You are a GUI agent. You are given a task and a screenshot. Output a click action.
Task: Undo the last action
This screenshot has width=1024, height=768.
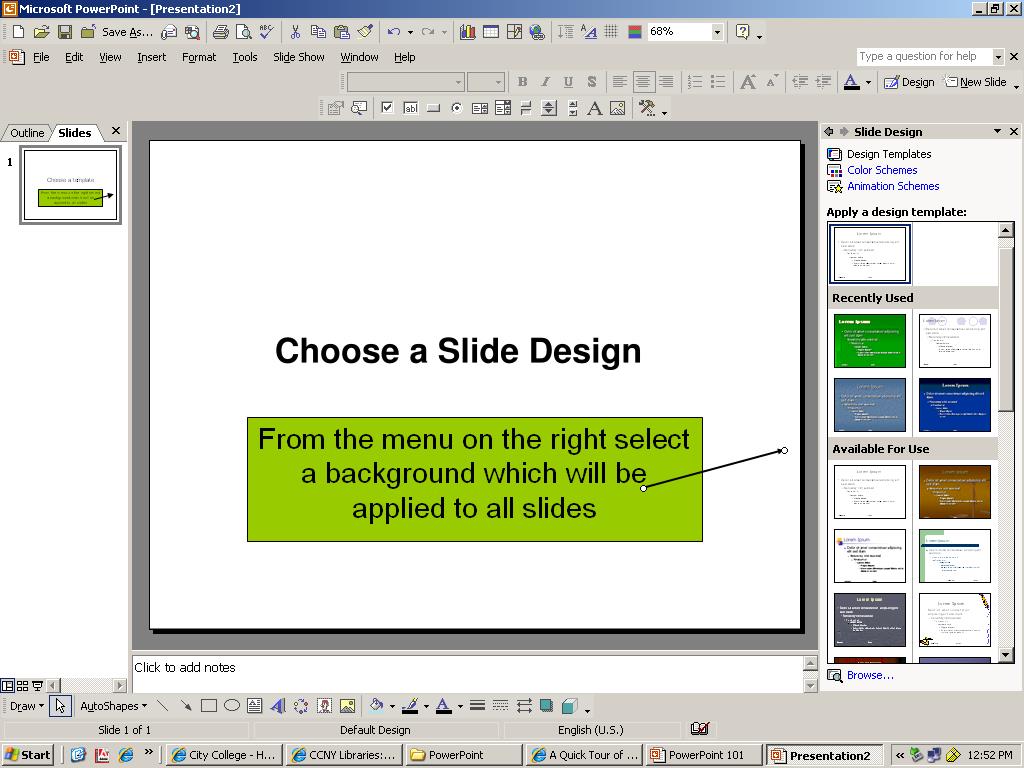[x=394, y=31]
